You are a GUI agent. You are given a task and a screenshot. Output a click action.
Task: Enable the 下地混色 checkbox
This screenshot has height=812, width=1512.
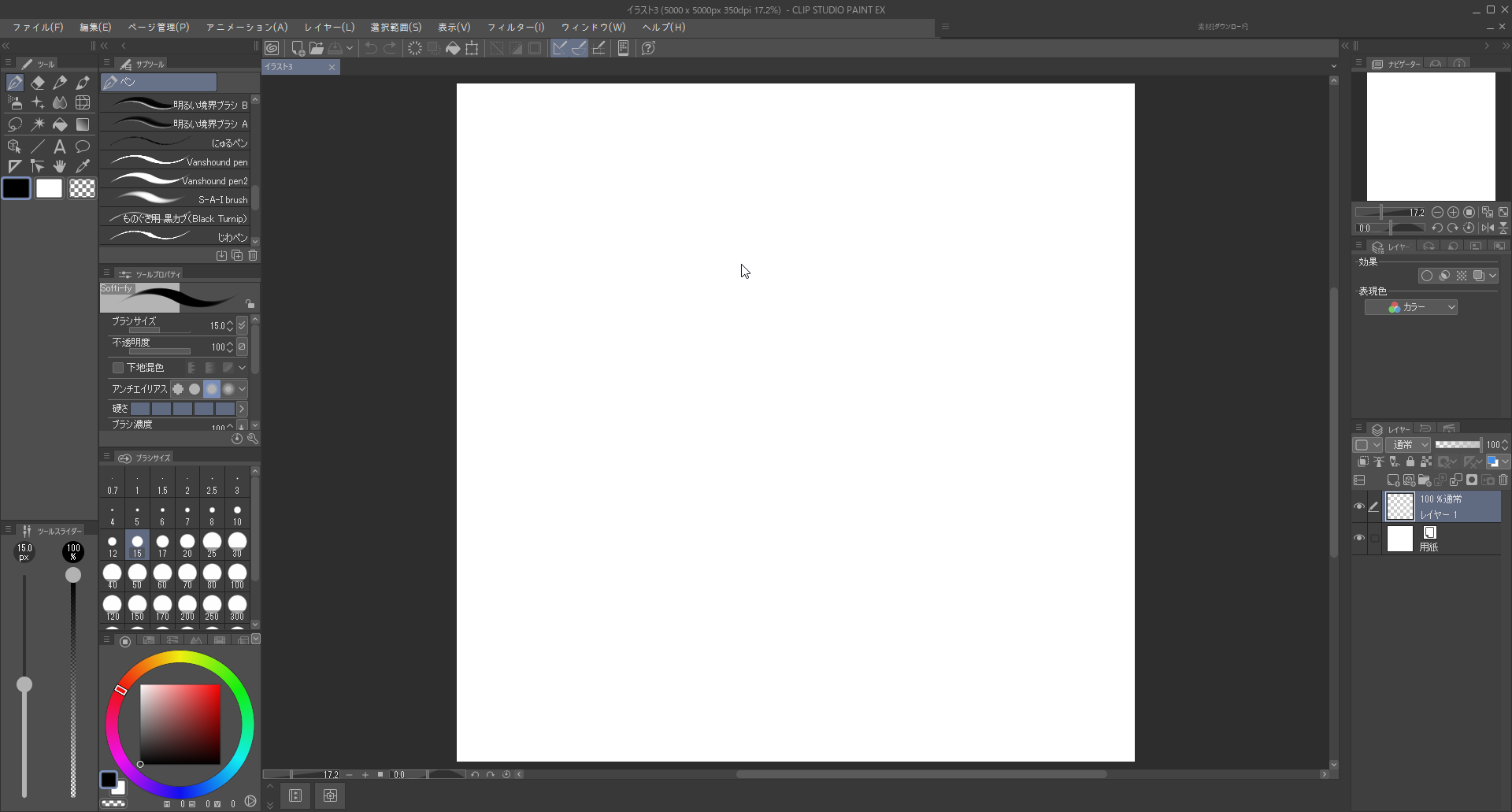pos(118,368)
